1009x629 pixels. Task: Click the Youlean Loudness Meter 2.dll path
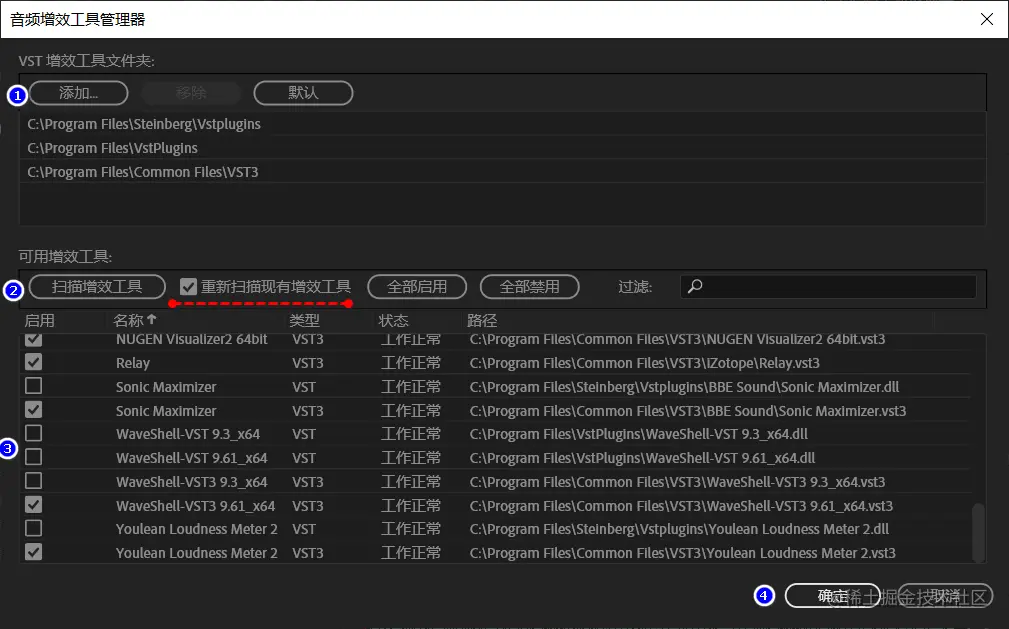[x=679, y=529]
